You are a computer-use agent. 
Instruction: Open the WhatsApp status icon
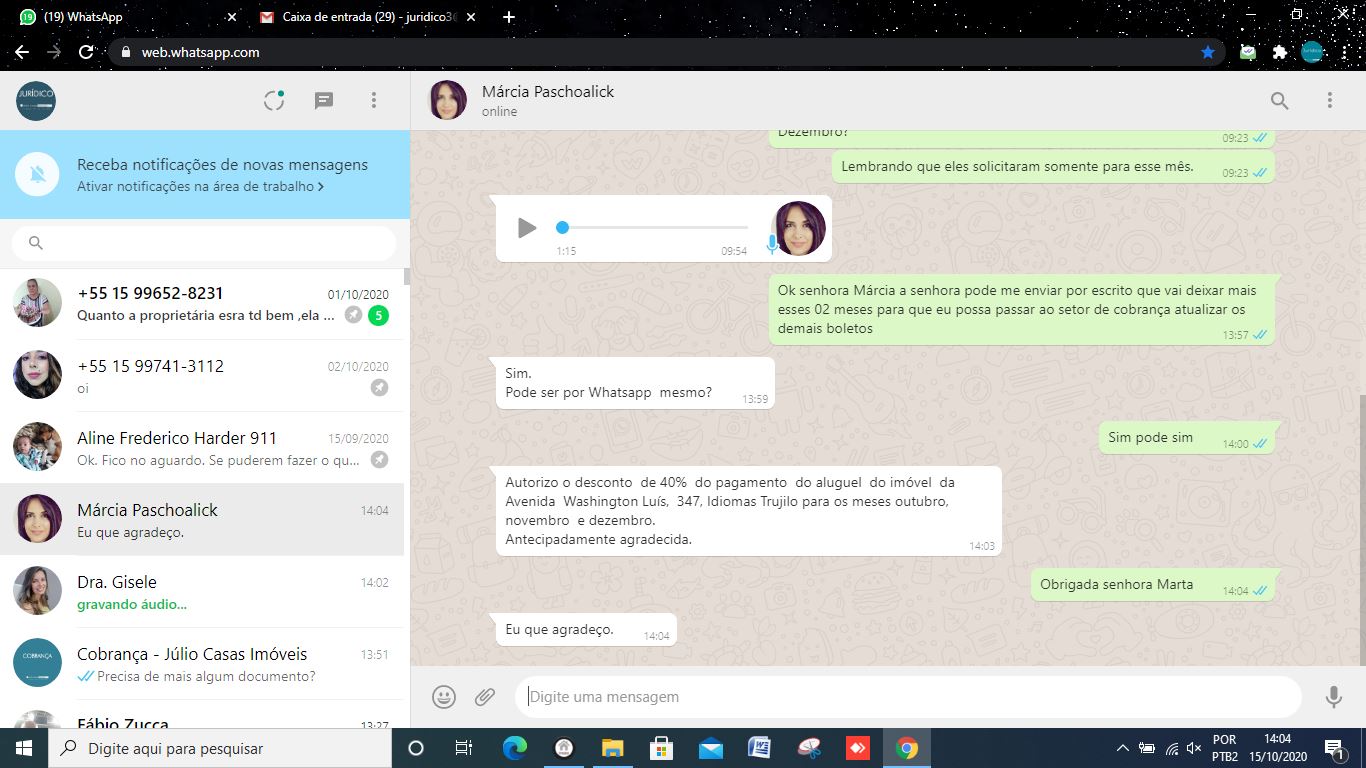pos(274,100)
